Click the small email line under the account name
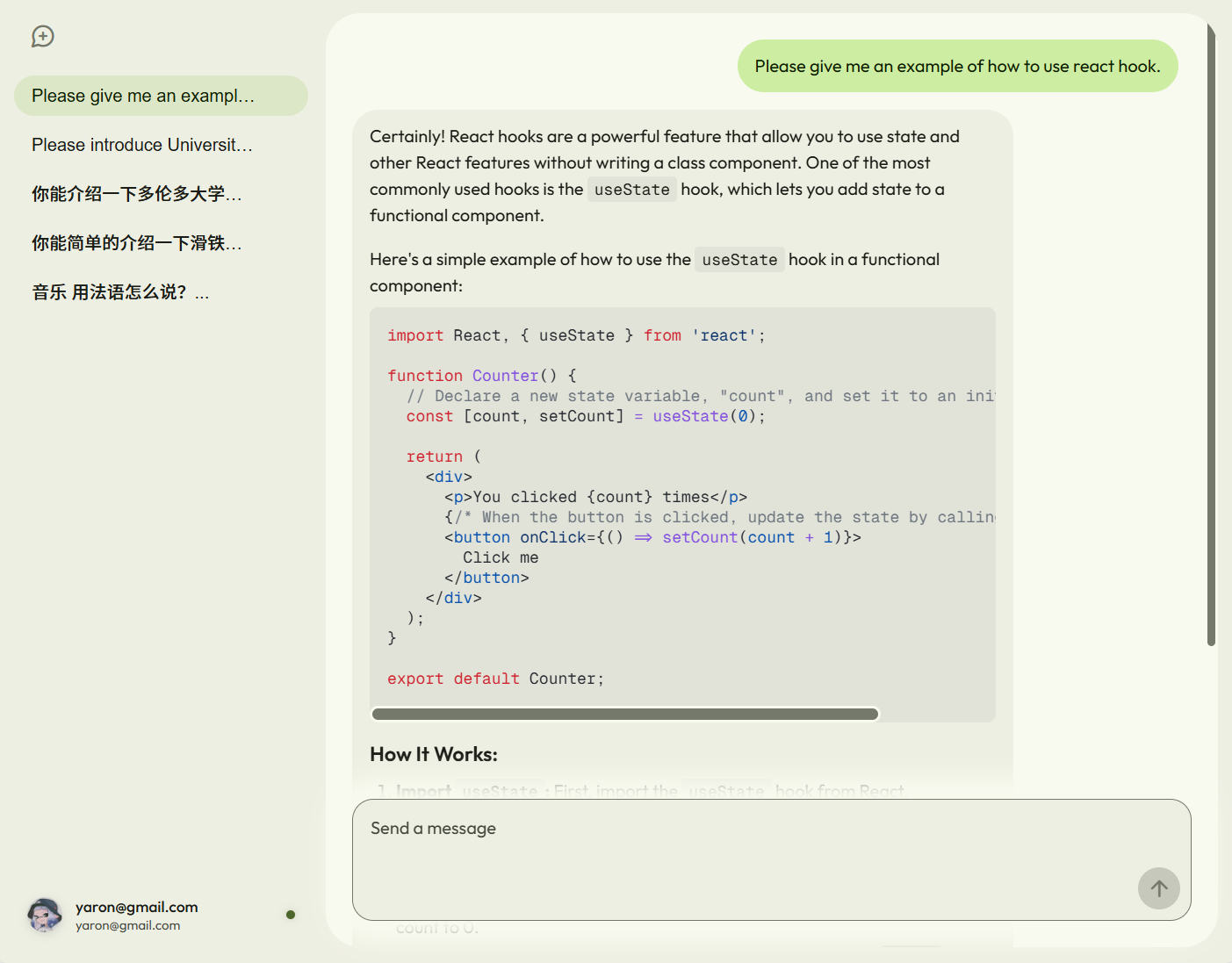This screenshot has width=1232, height=963. click(127, 925)
